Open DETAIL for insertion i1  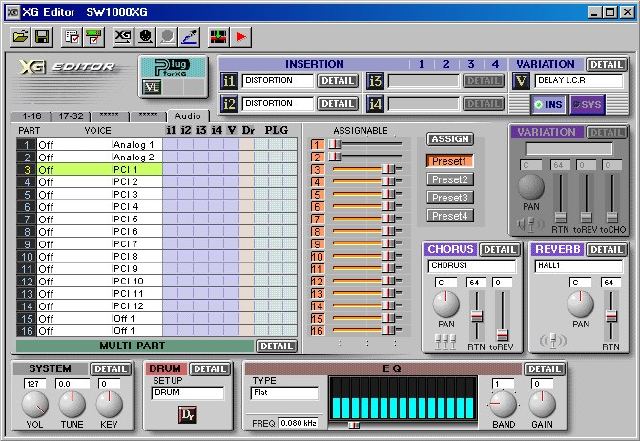pos(338,81)
